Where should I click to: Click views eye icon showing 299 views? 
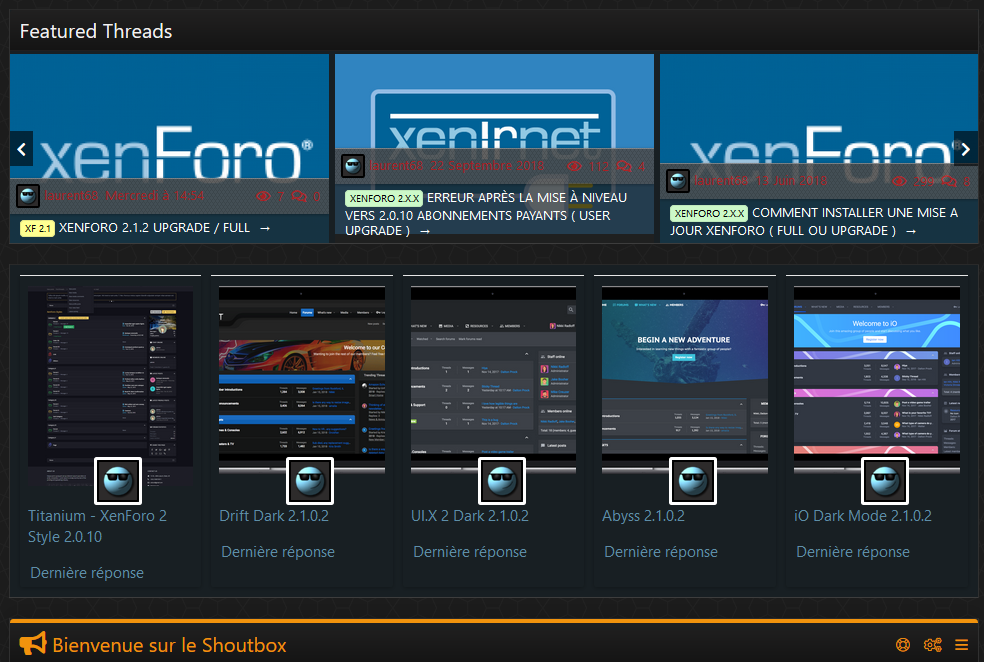899,181
